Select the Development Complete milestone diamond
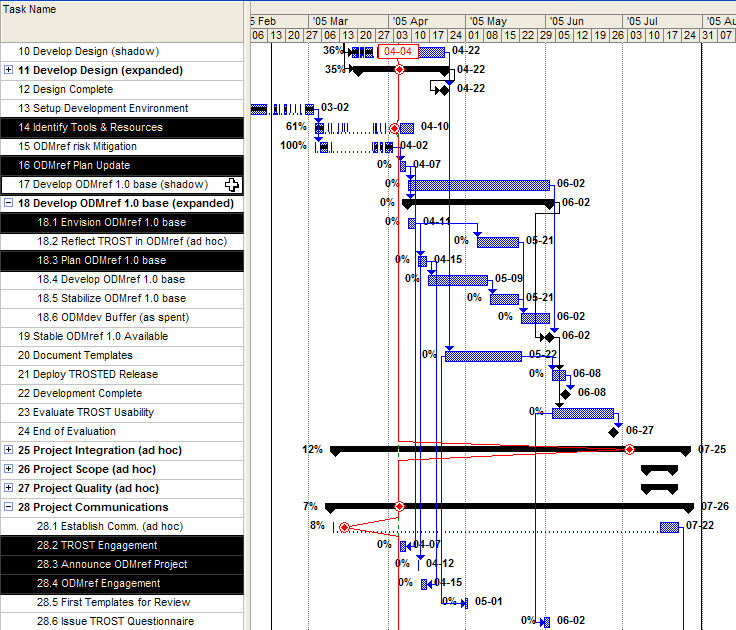Image resolution: width=736 pixels, height=630 pixels. [x=565, y=394]
